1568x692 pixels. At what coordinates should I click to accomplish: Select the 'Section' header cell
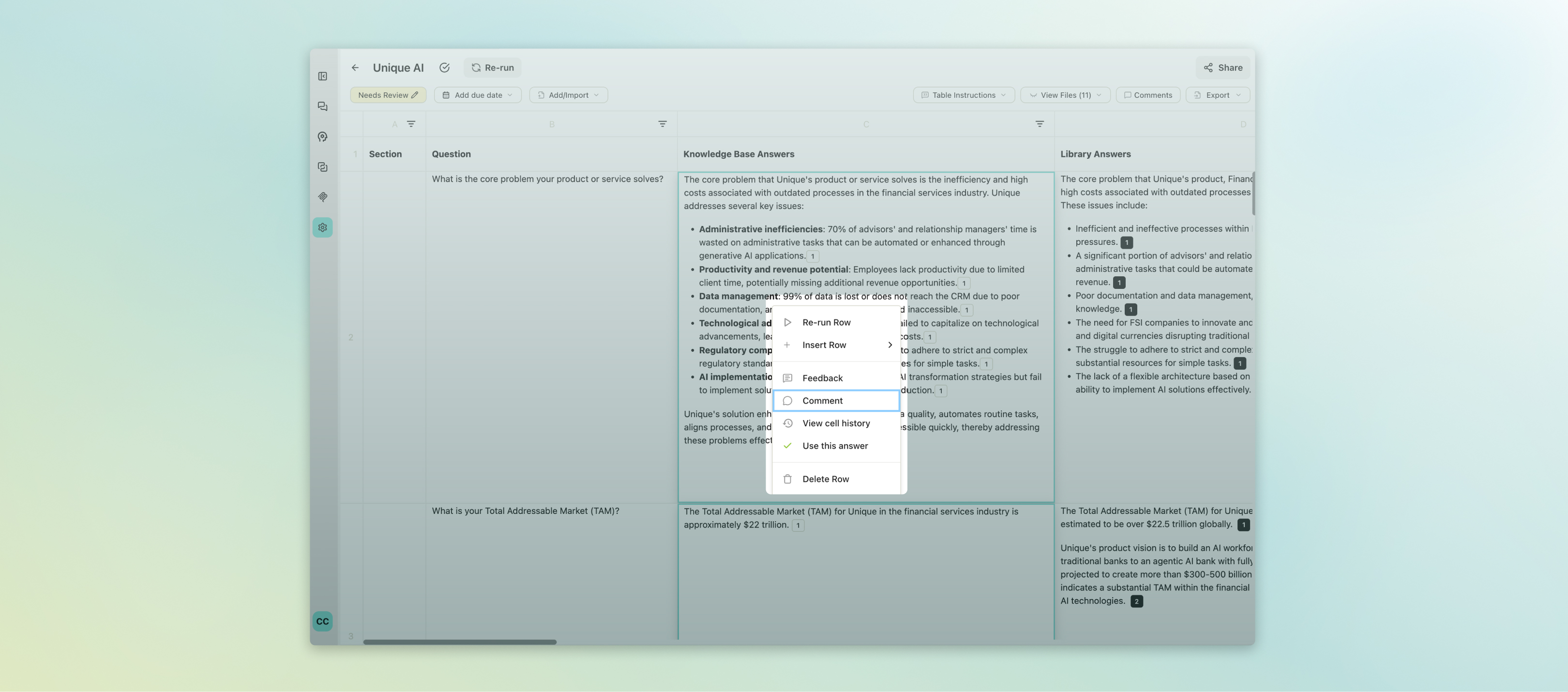click(394, 154)
